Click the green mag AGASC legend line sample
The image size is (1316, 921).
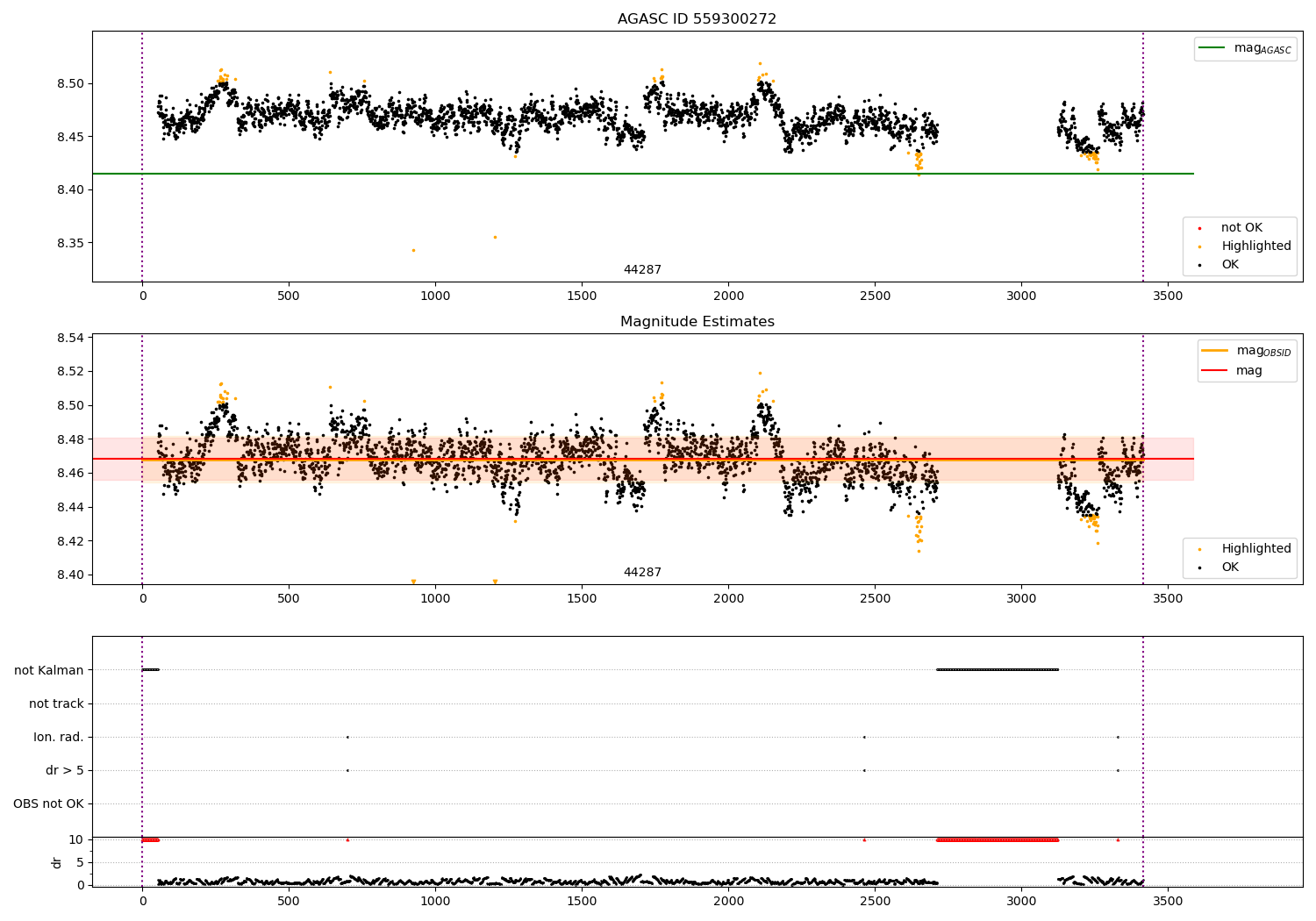click(x=1212, y=48)
